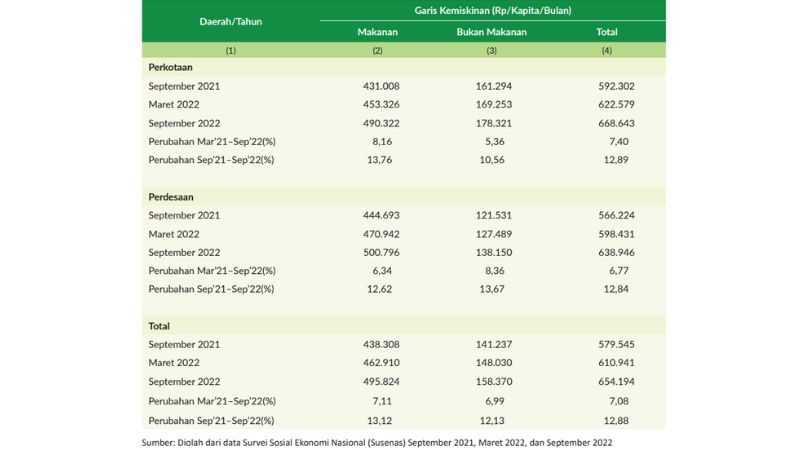This screenshot has height=450, width=800.
Task: Click the 'Sumber: Diolah dari data Survei' footnote
Action: pyautogui.click(x=377, y=442)
